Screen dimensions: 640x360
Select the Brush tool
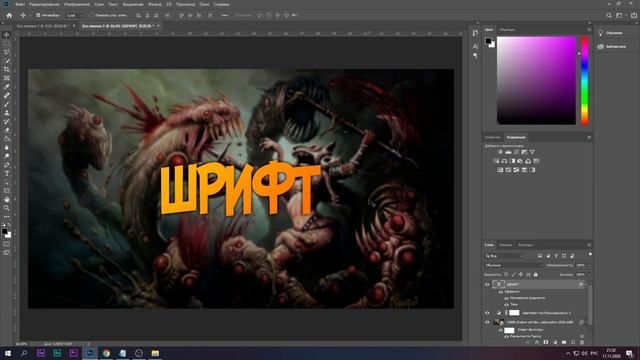[x=7, y=104]
